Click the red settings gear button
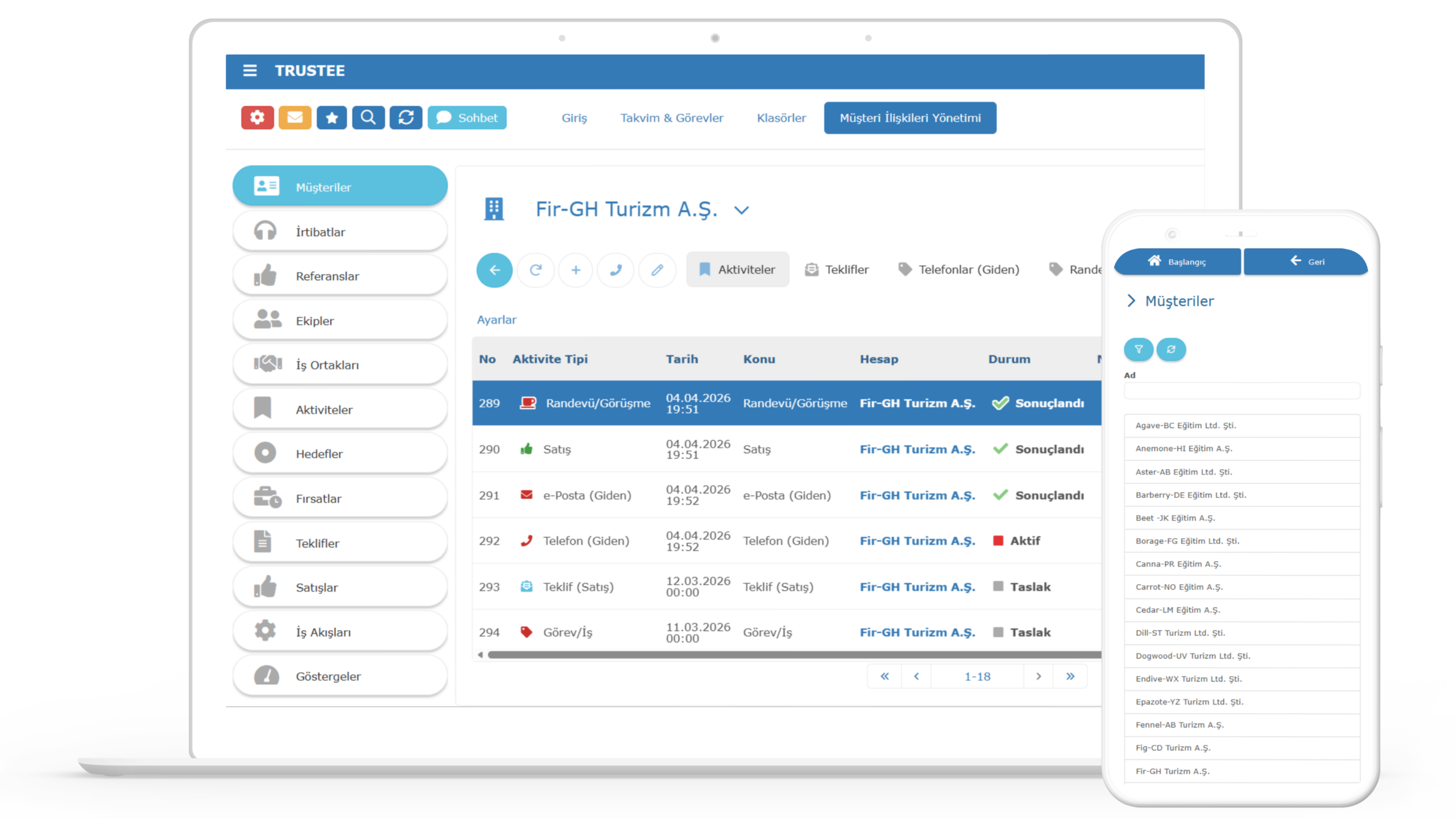Screen dimensions: 1456x819 coord(257,118)
